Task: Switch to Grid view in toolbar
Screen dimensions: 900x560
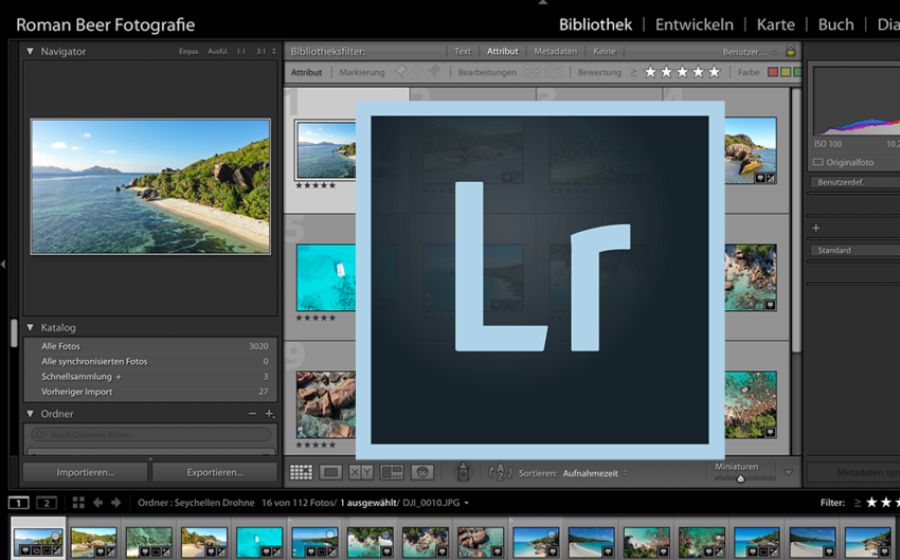Action: point(301,472)
